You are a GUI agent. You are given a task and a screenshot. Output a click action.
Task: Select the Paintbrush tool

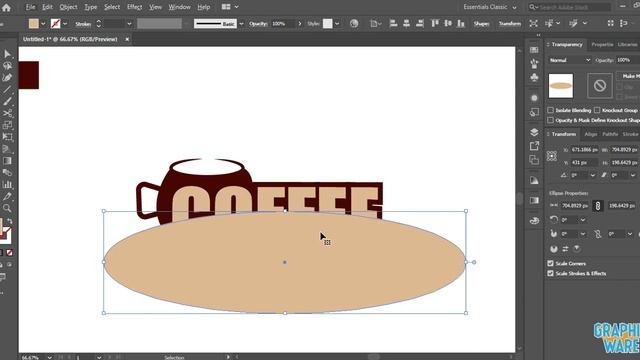(7, 101)
